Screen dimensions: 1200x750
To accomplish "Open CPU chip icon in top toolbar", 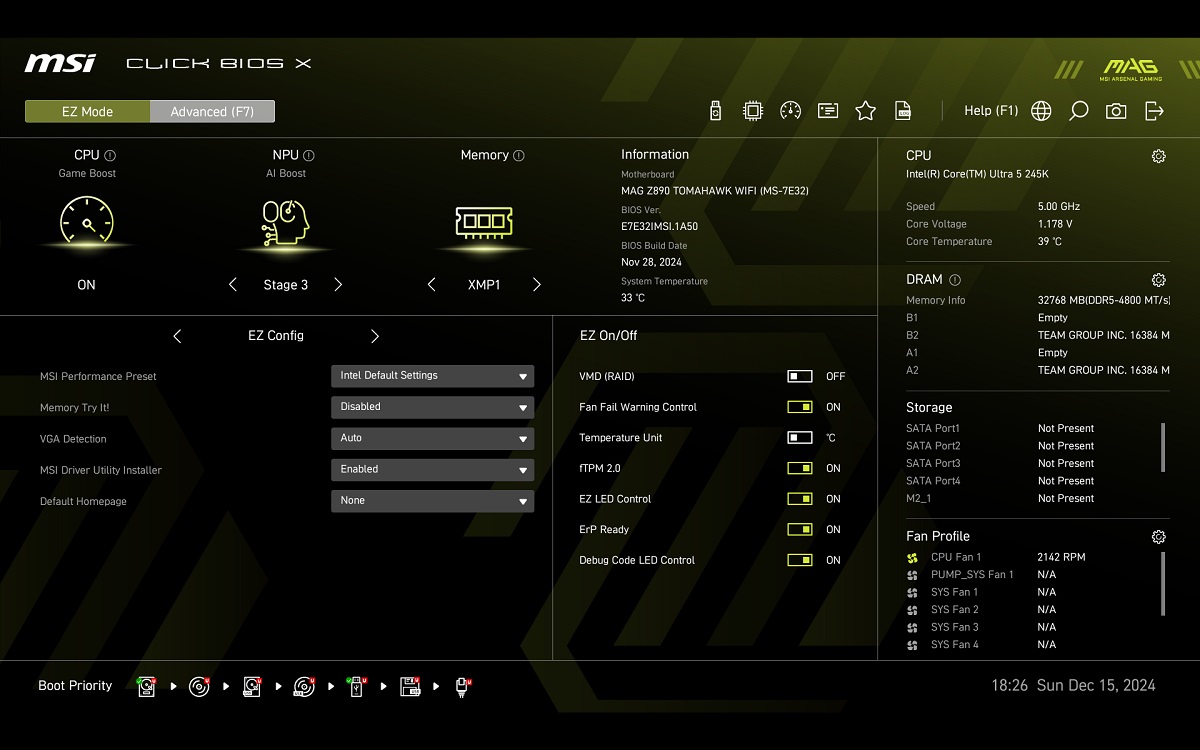I will [753, 111].
